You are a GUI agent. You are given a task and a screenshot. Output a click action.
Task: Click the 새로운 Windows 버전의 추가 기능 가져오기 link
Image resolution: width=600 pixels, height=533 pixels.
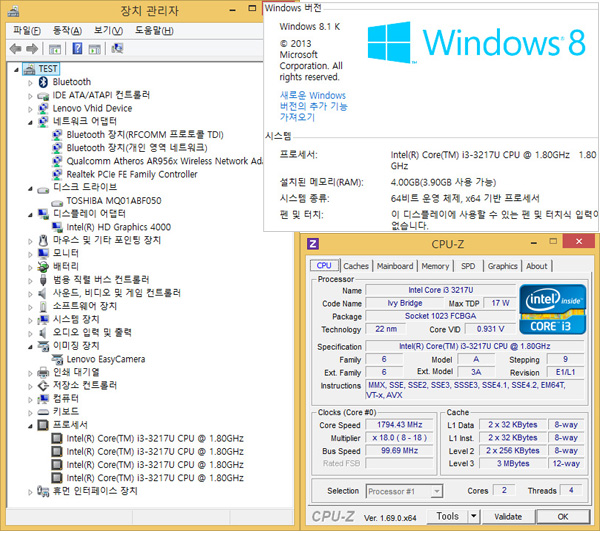click(313, 106)
